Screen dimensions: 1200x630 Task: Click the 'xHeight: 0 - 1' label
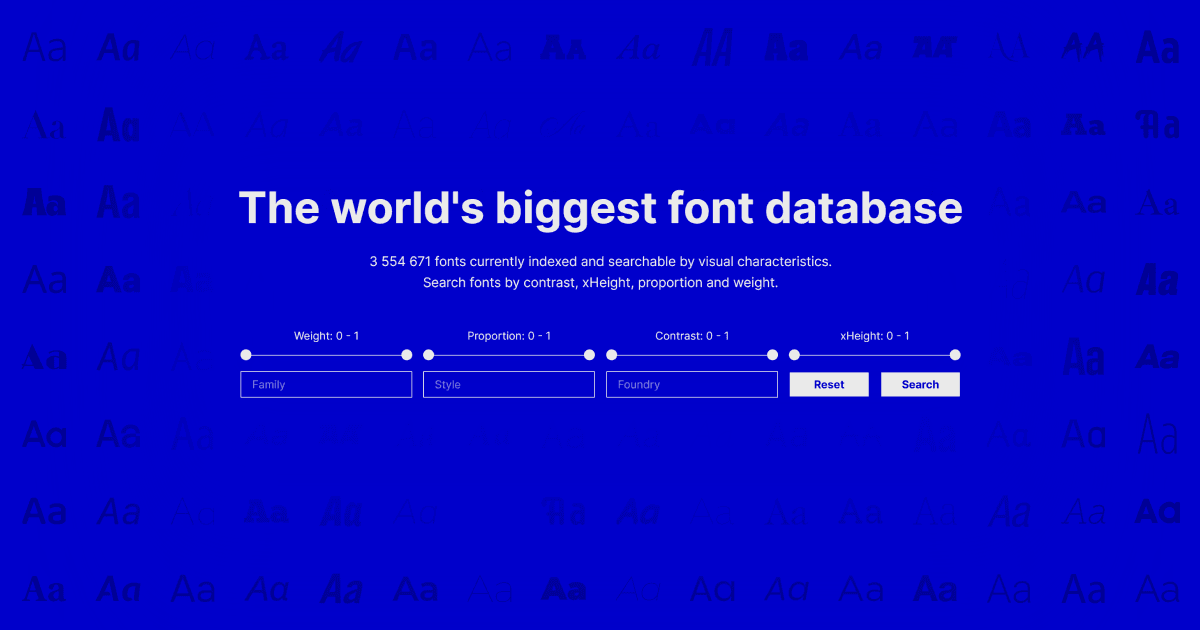875,336
